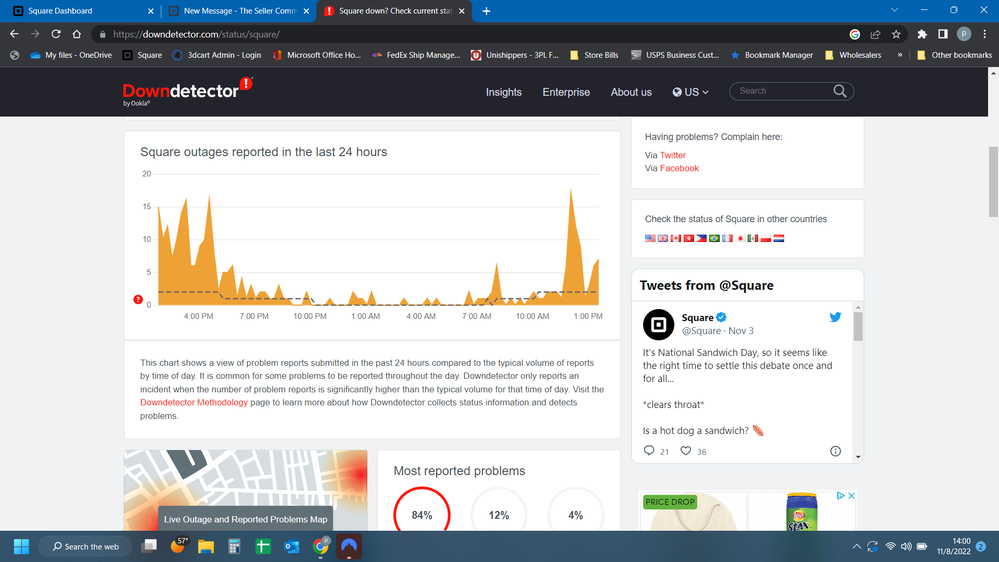Open the AdChoices icon on the ad
This screenshot has width=999, height=562.
[x=840, y=496]
